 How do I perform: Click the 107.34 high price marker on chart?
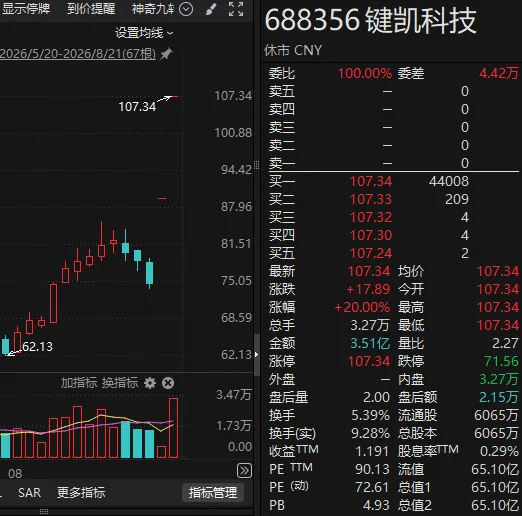pos(137,107)
